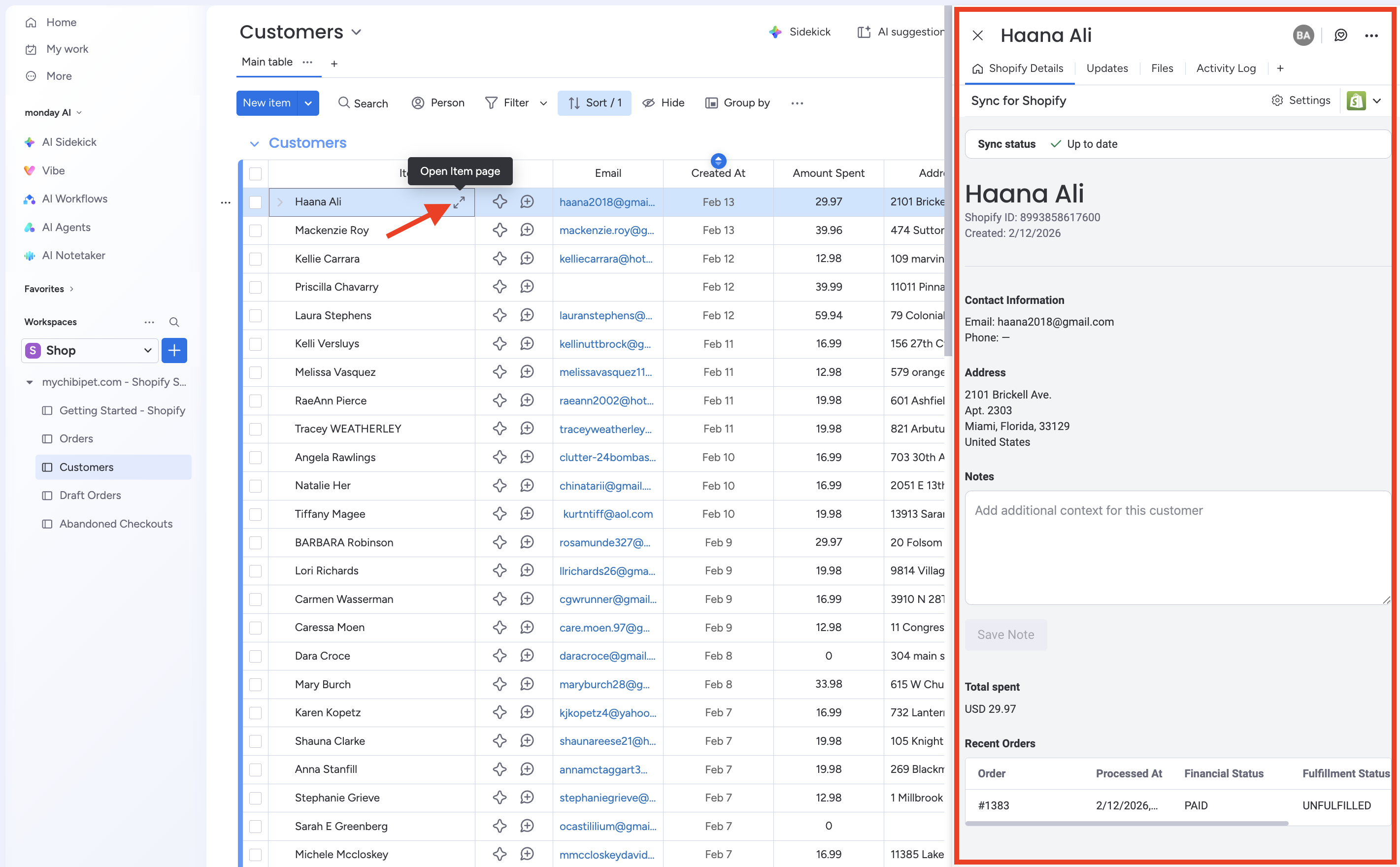This screenshot has height=867, width=1400.
Task: Toggle the select-all header checkbox
Action: coord(256,174)
